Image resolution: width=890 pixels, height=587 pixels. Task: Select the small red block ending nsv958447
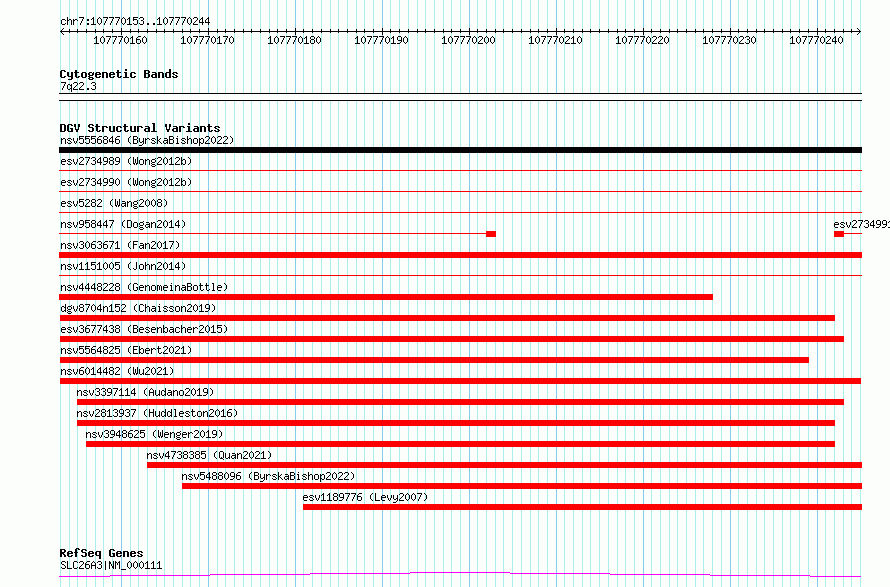(491, 234)
